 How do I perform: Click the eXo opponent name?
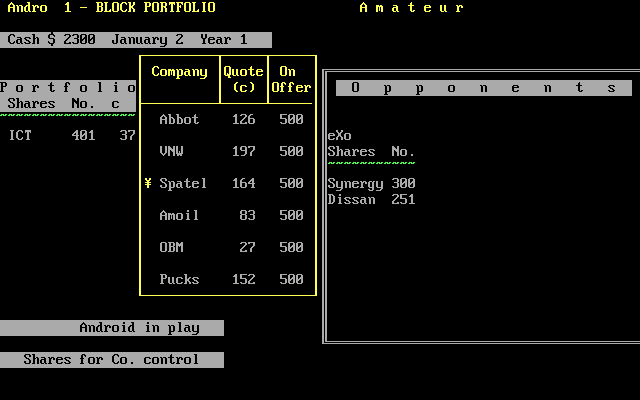[340, 136]
